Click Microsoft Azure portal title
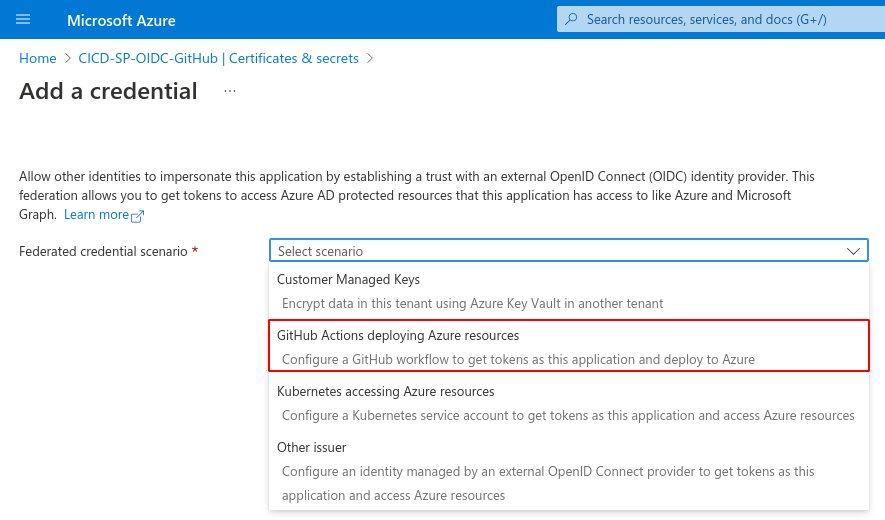The width and height of the screenshot is (885, 520). point(121,20)
